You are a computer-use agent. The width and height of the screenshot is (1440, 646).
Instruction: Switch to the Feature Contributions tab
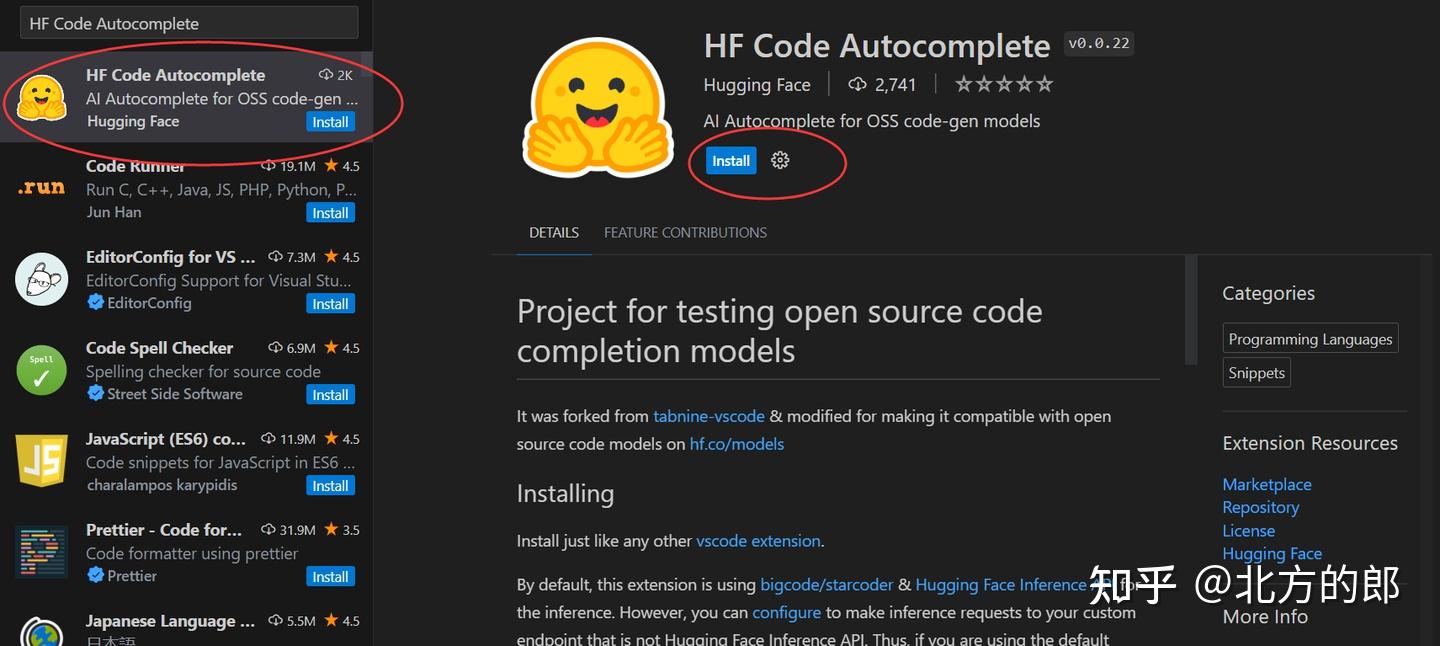coord(685,233)
